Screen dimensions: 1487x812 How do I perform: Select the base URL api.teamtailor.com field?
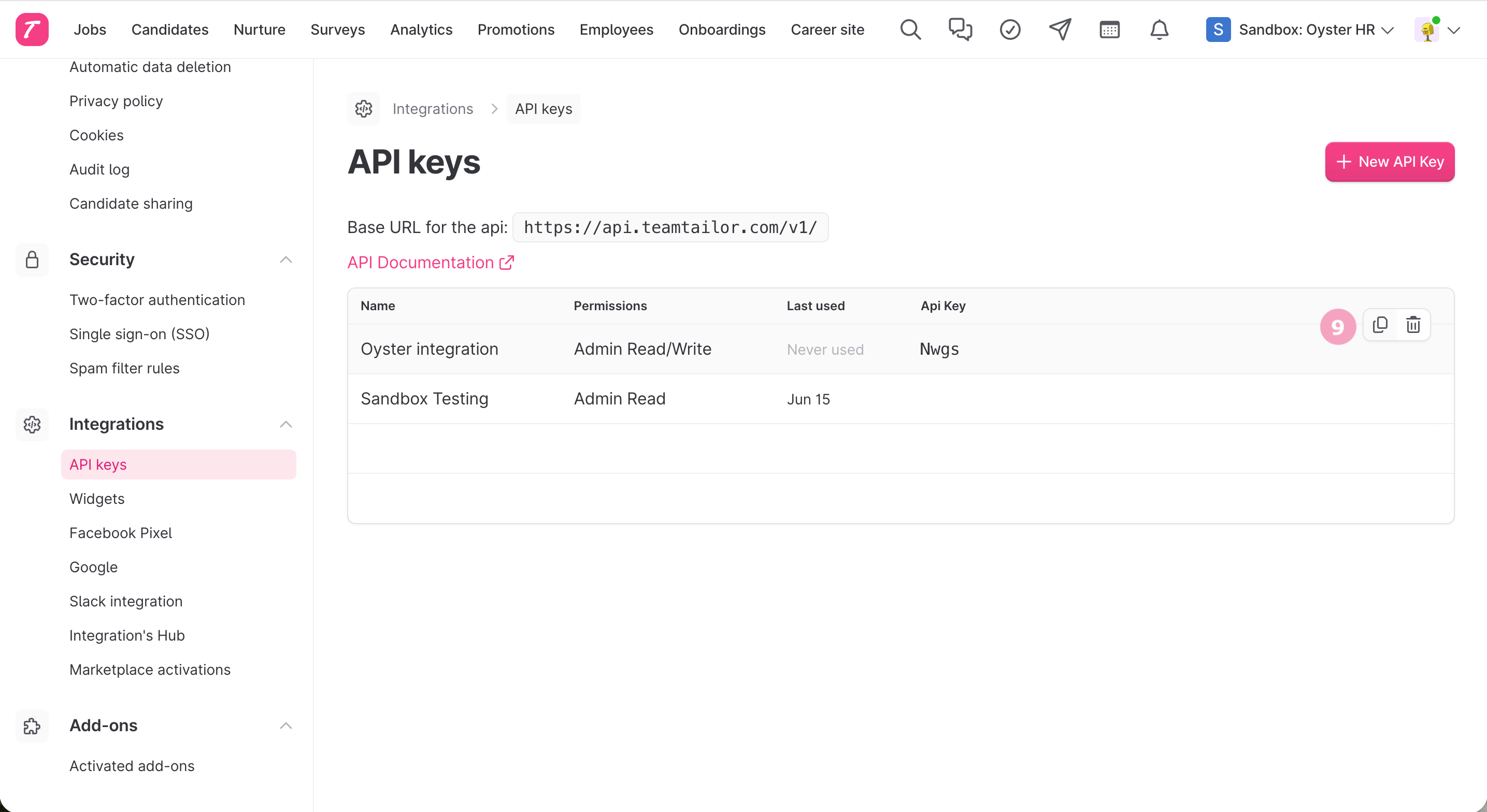670,227
